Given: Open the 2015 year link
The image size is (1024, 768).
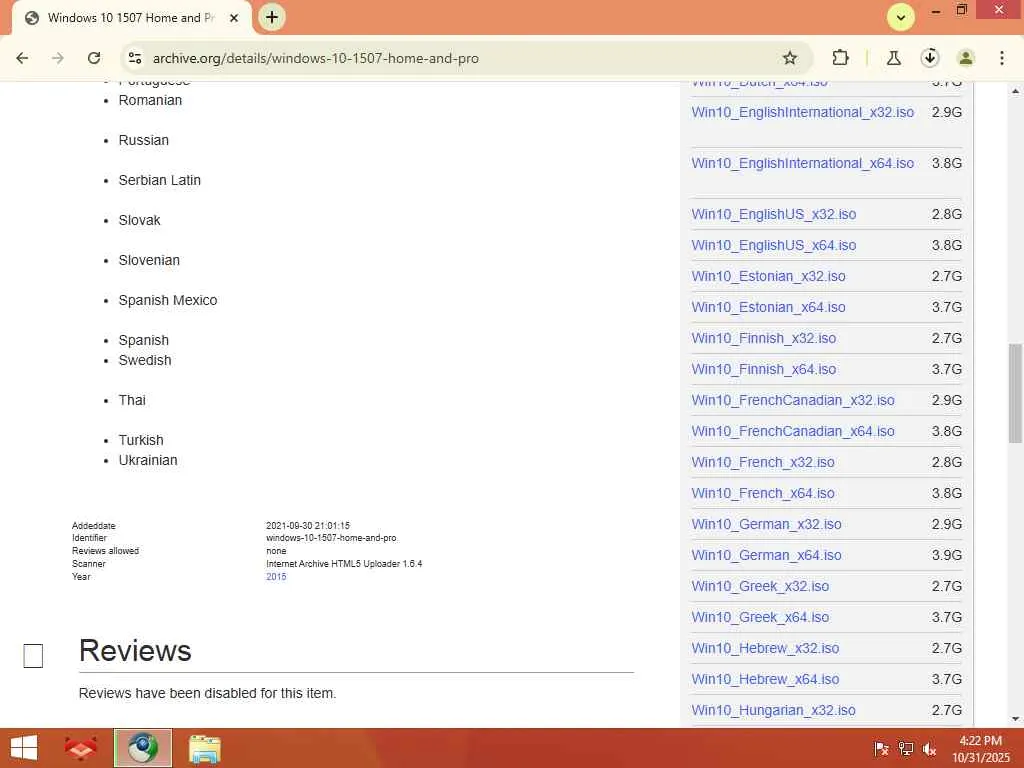Looking at the screenshot, I should 276,577.
